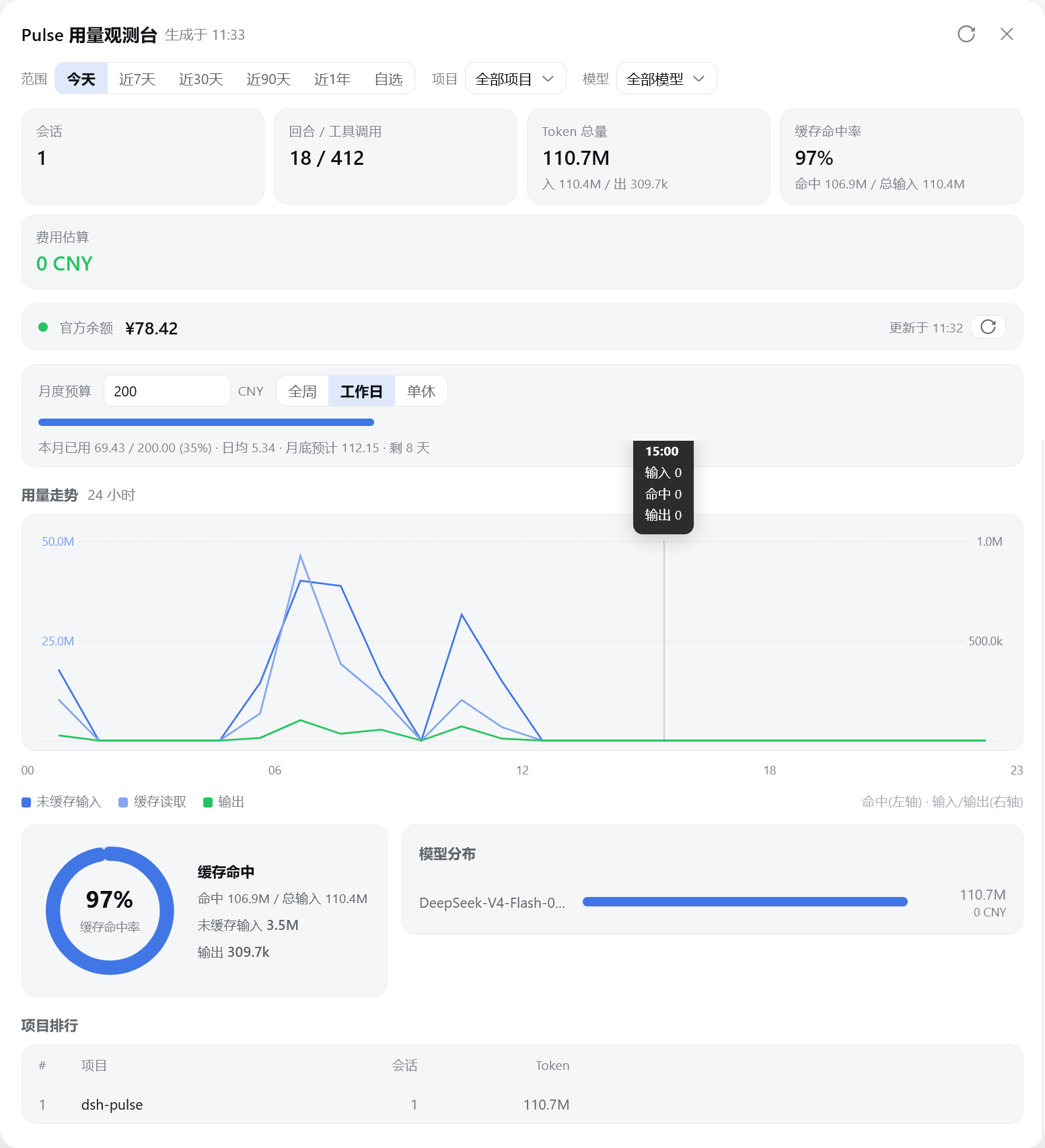Click the 命中(左轴) axis note text
The height and width of the screenshot is (1148, 1045).
coord(892,802)
